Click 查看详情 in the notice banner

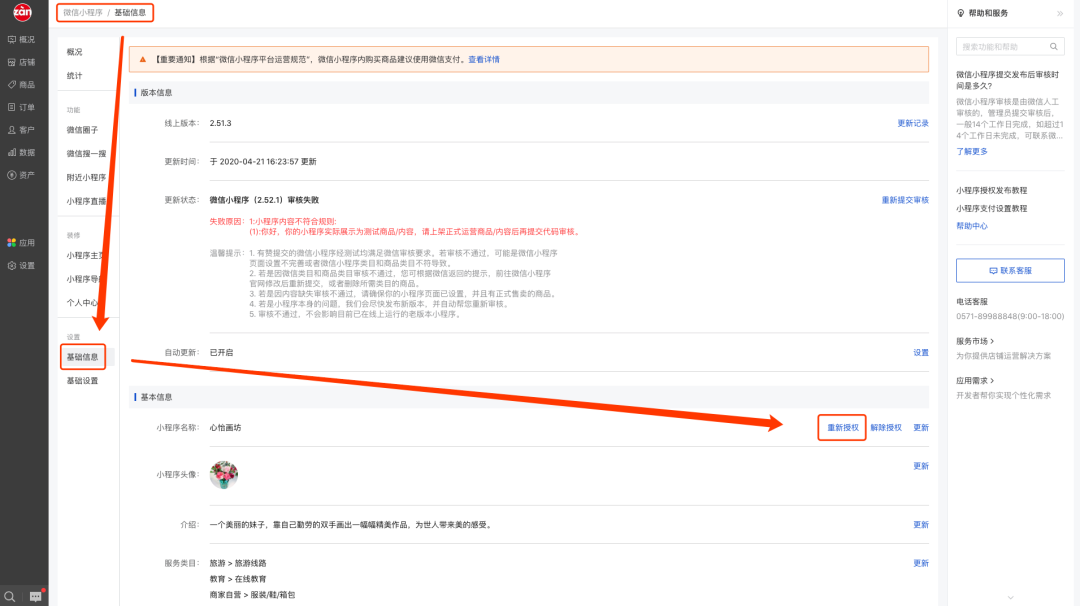tap(484, 59)
